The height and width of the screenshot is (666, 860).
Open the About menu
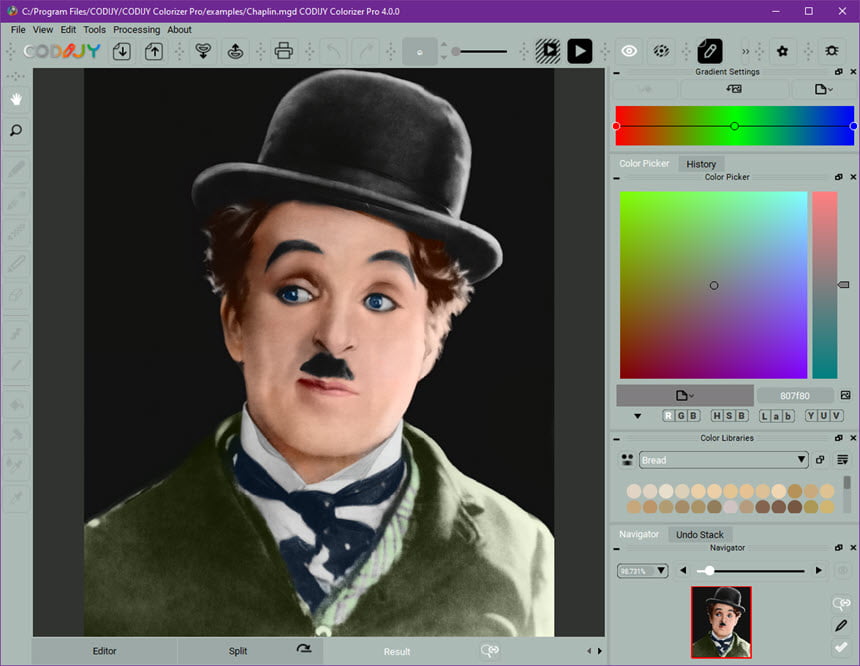(x=179, y=30)
